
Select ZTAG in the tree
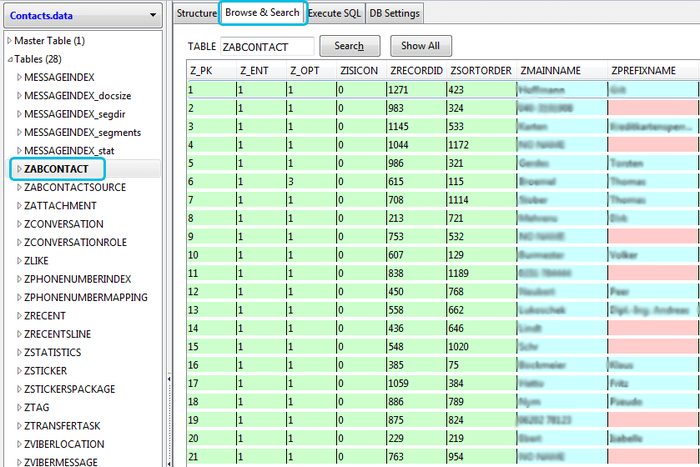click(37, 407)
